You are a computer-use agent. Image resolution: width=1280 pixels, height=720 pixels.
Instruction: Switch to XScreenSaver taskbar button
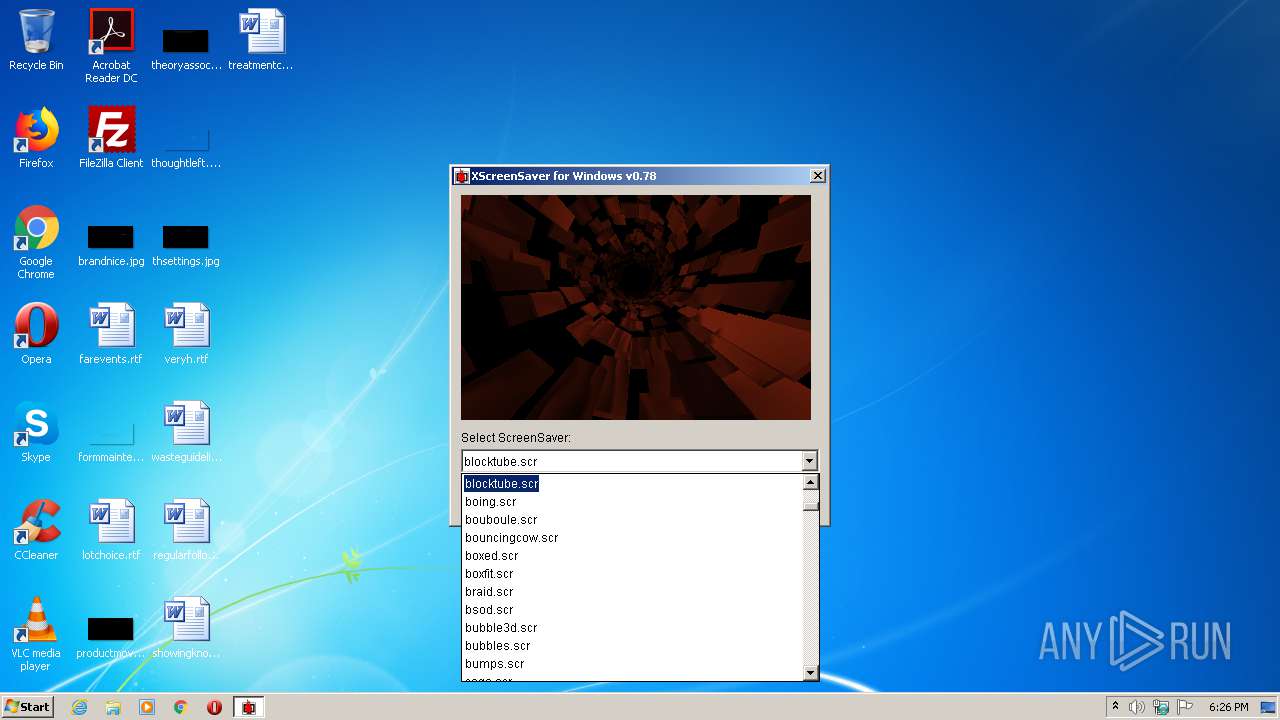tap(249, 707)
